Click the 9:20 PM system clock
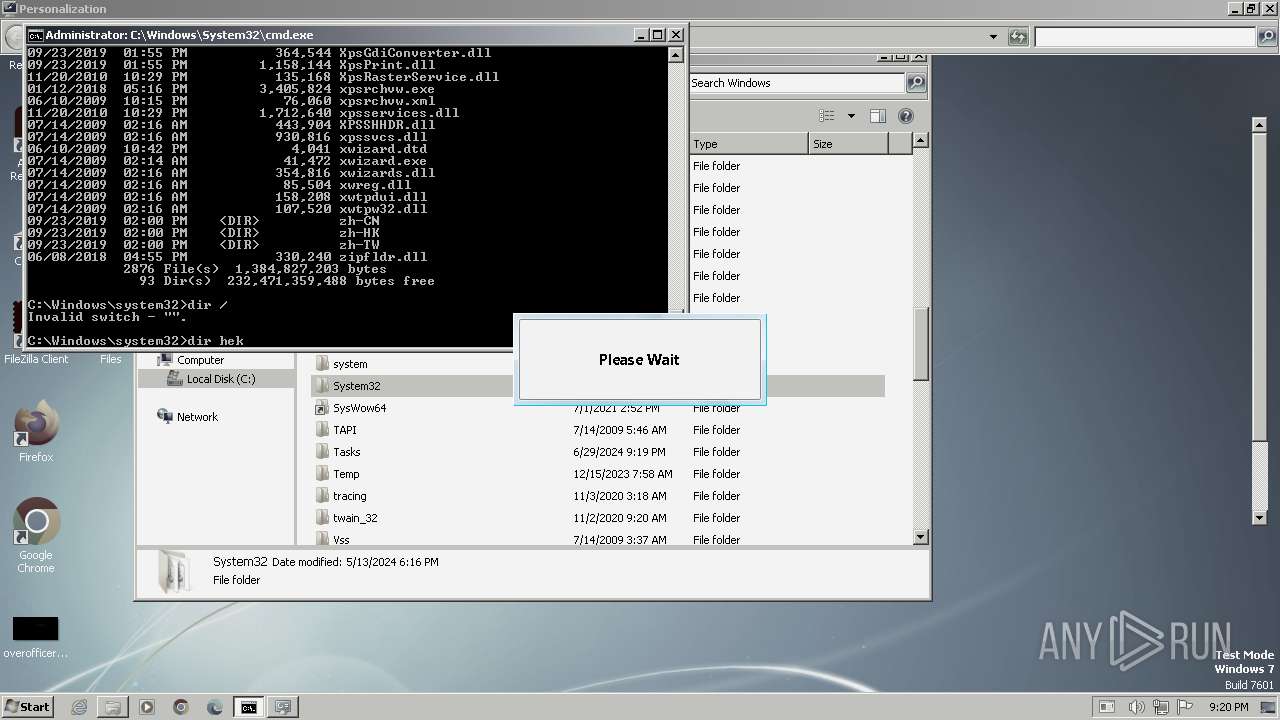Viewport: 1280px width, 720px height. [x=1229, y=707]
